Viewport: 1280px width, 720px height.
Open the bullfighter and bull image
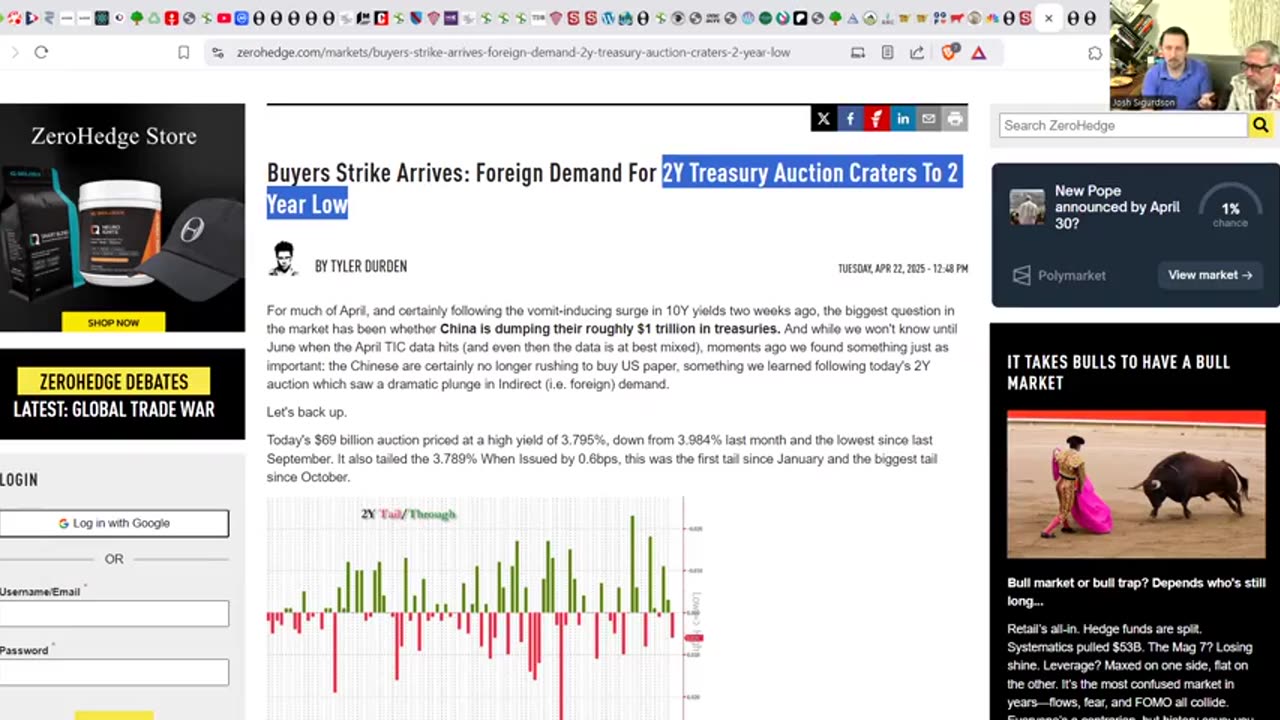click(x=1136, y=484)
